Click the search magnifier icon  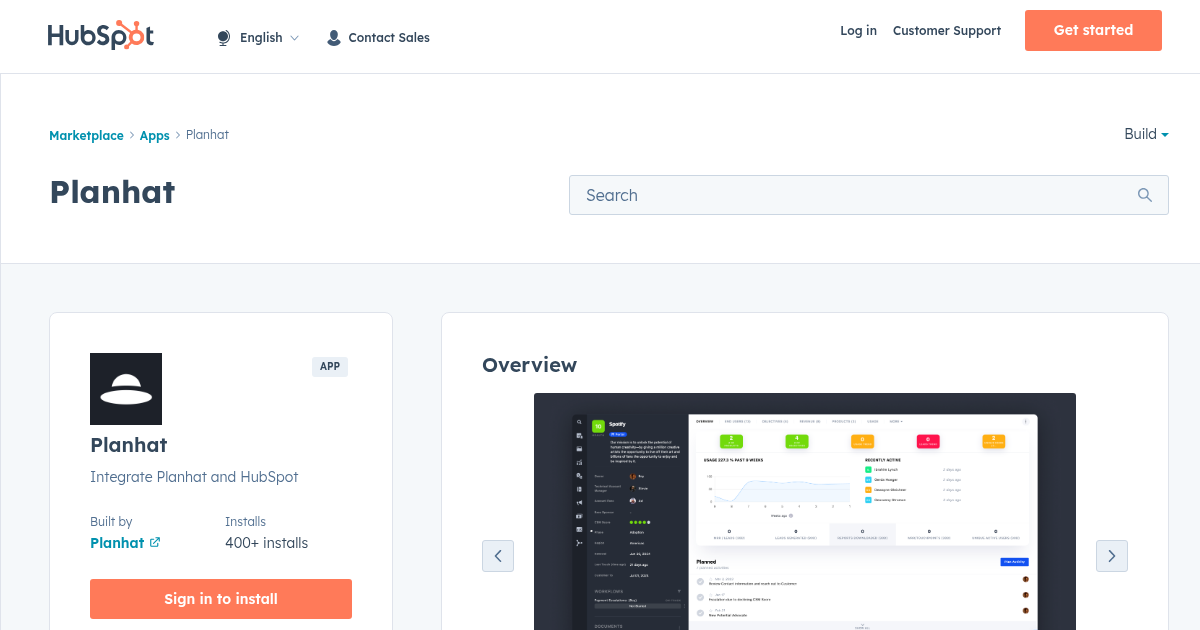coord(1145,195)
